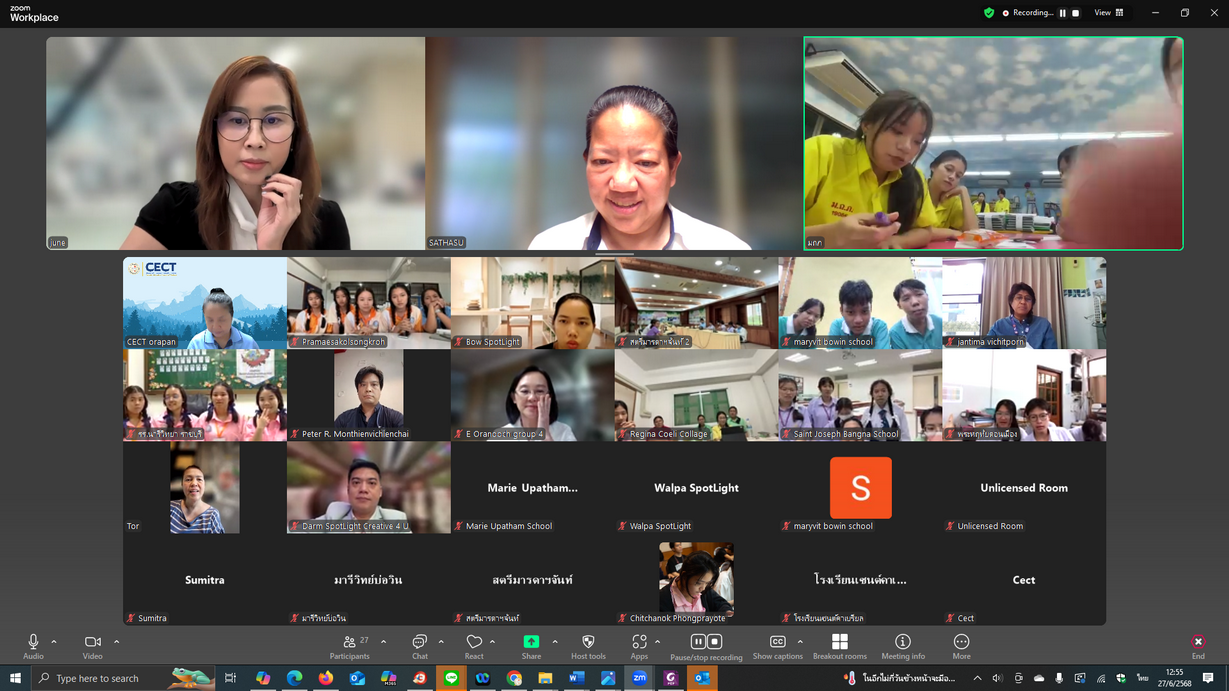This screenshot has height=691, width=1229.
Task: Toggle the Audio microphone mute
Action: click(x=33, y=643)
